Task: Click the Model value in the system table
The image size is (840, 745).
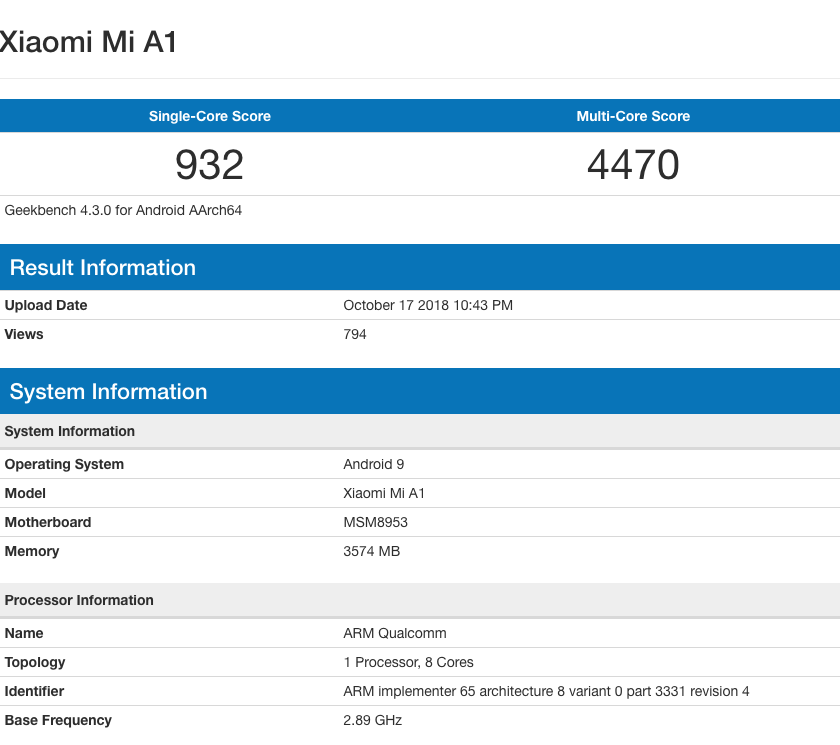Action: [x=385, y=493]
